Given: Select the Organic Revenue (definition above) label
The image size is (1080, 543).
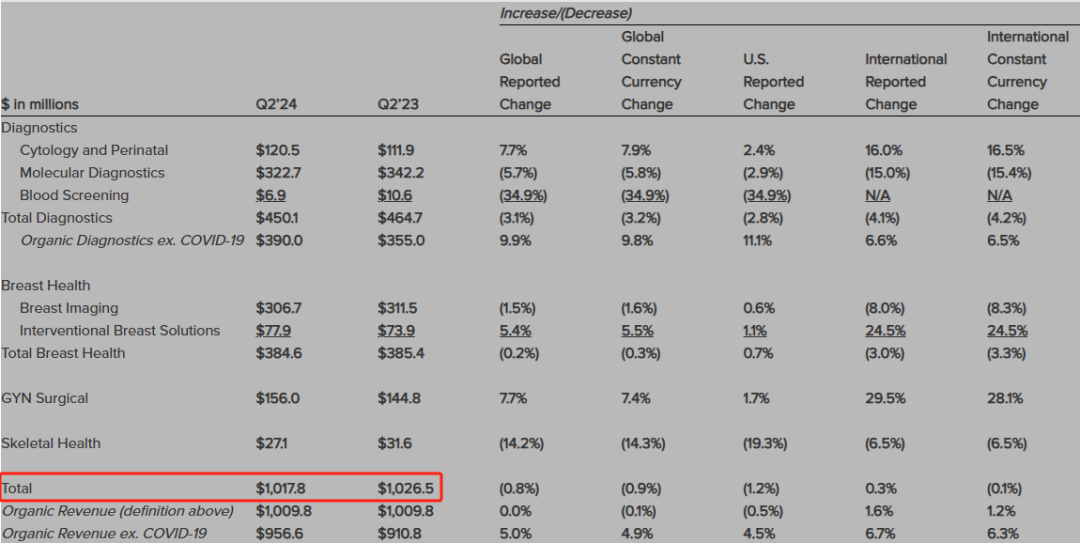Looking at the screenshot, I should click(x=117, y=511).
